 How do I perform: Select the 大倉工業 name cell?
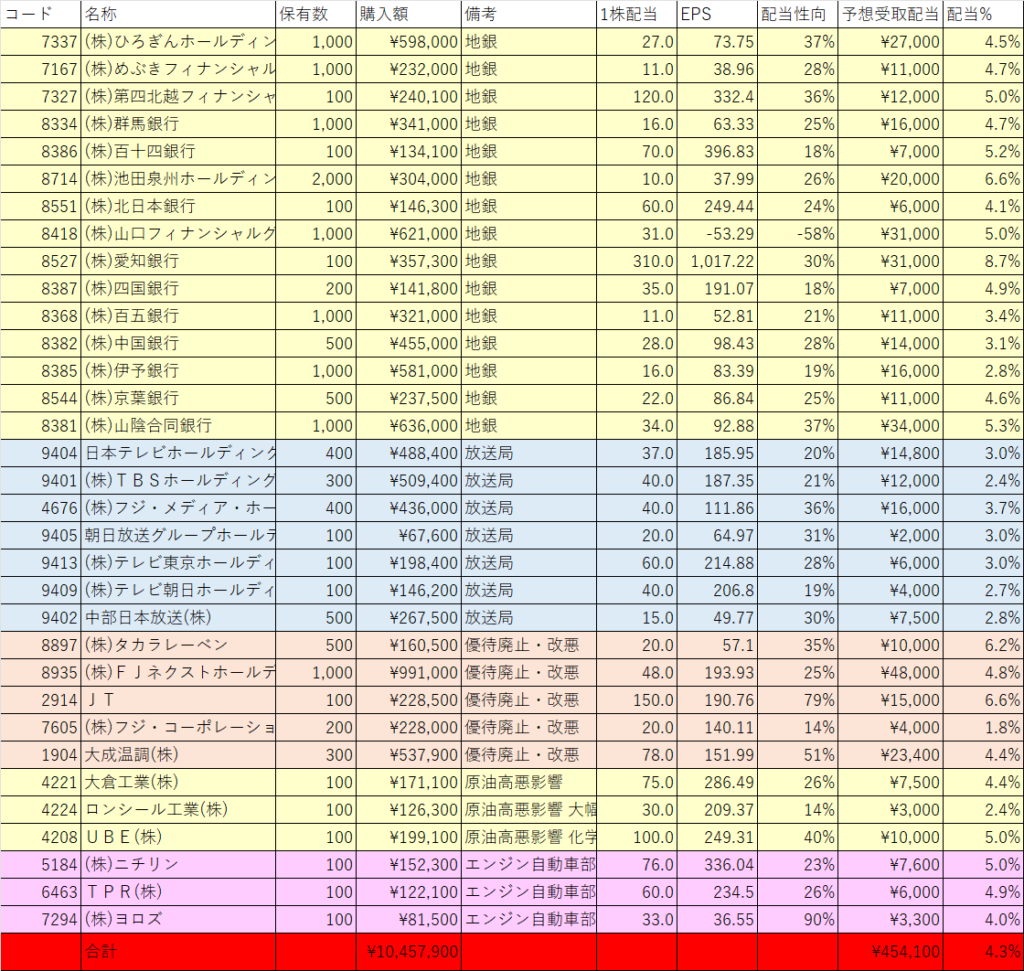point(179,782)
